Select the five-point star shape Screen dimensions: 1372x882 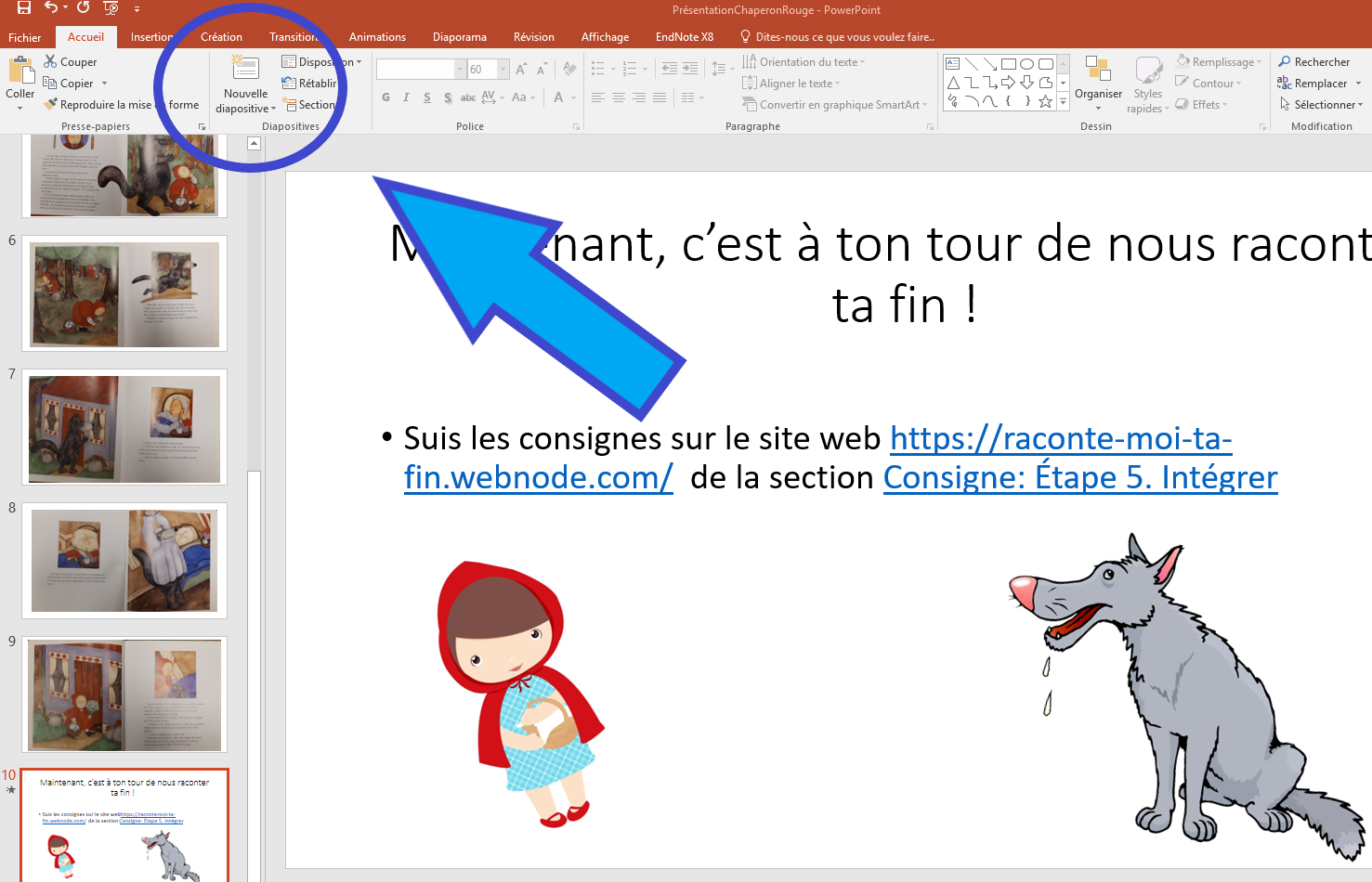click(1046, 101)
